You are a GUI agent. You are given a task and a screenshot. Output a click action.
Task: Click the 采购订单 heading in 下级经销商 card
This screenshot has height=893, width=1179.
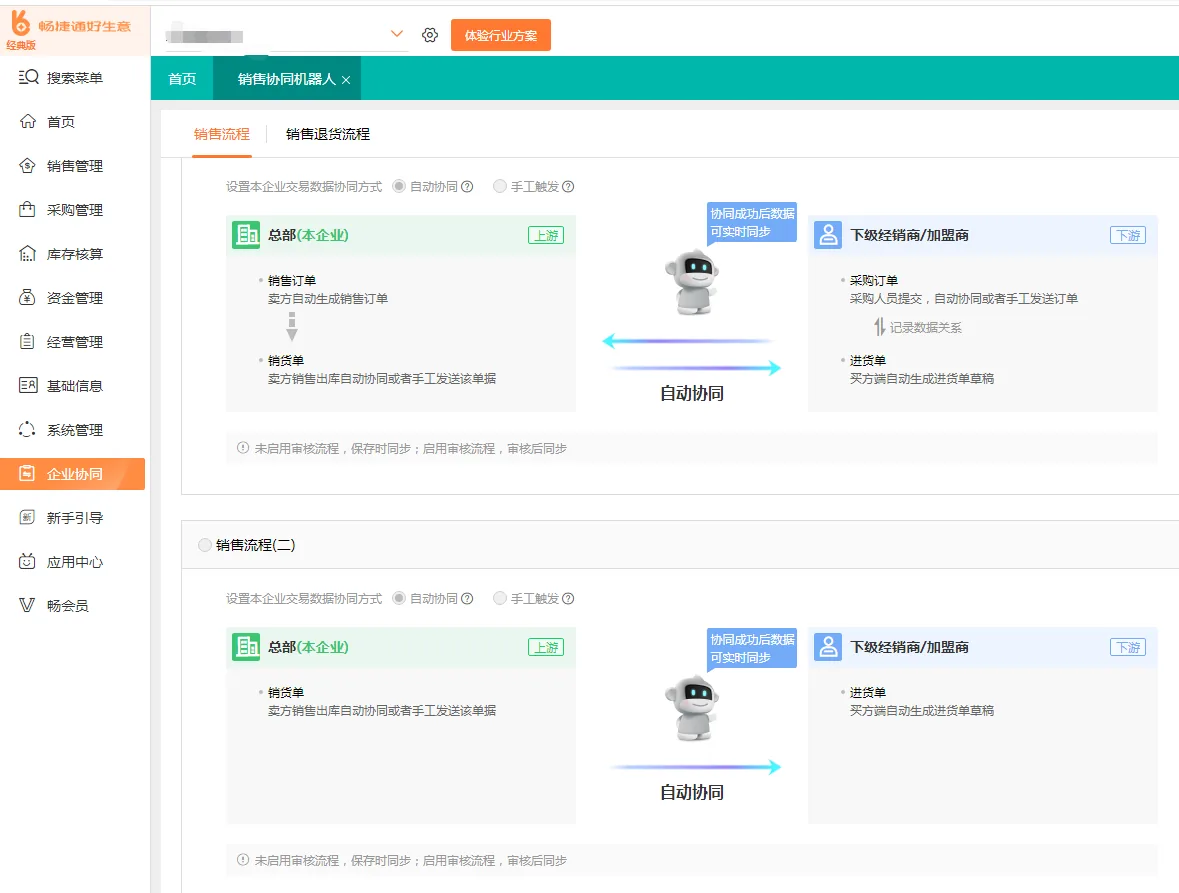pyautogui.click(x=874, y=280)
